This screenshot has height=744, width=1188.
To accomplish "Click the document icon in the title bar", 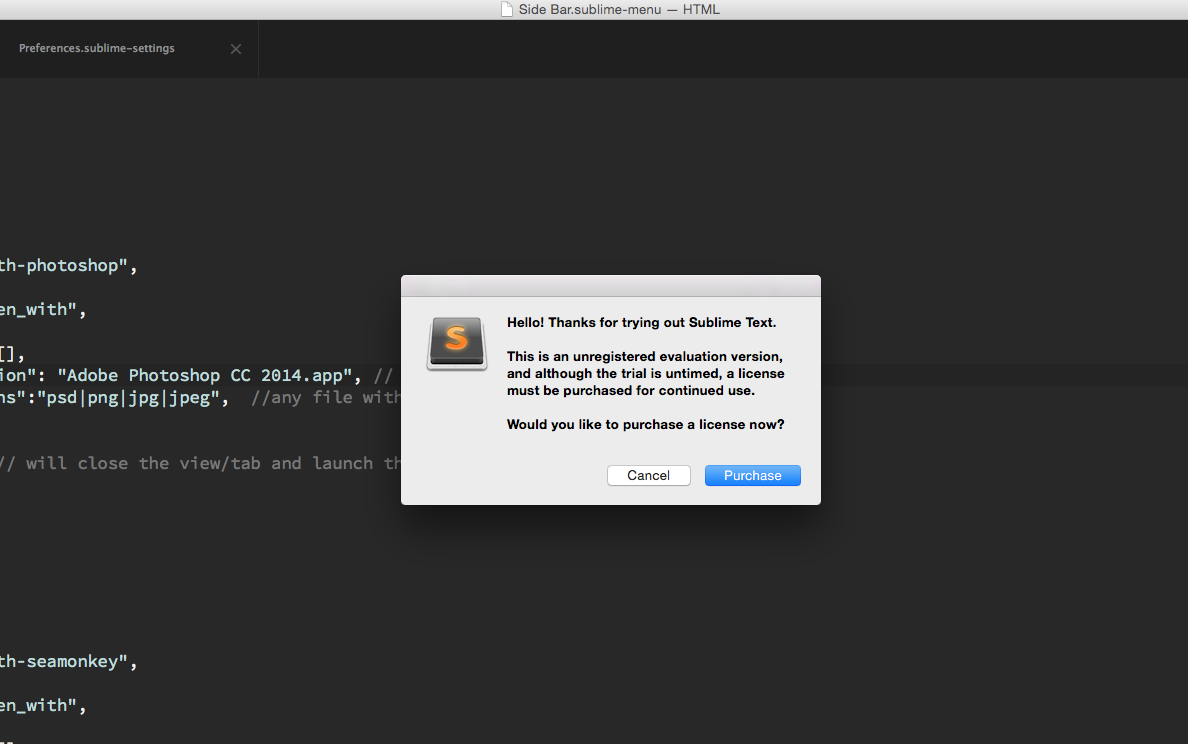I will (507, 9).
